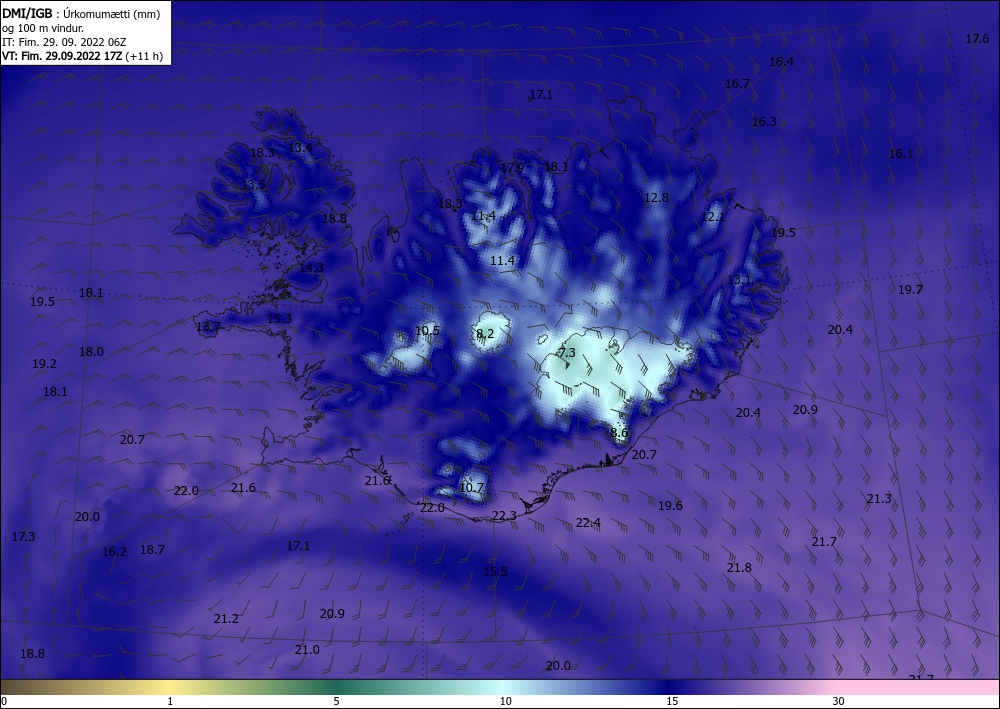Click the 0 label on the color scale
The height and width of the screenshot is (709, 1000).
pos(4,701)
